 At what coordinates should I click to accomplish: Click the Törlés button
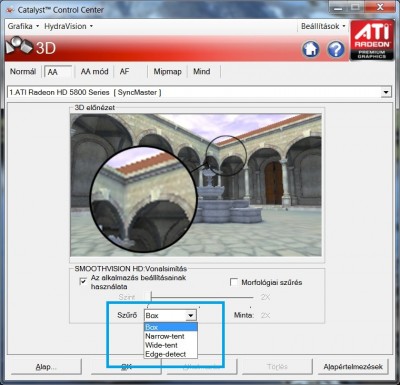pos(277,367)
